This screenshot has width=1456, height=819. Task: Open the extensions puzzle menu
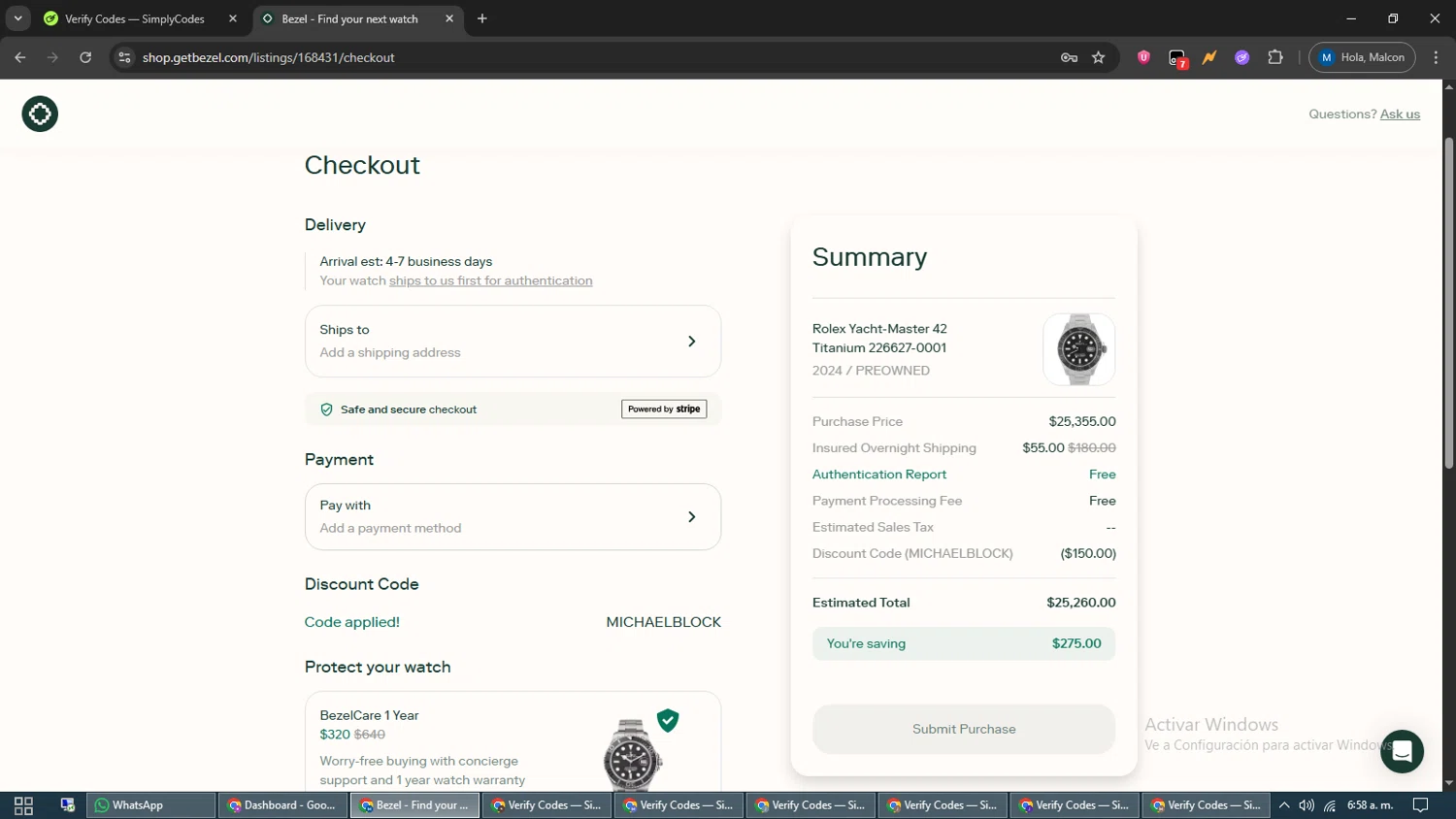pyautogui.click(x=1275, y=57)
